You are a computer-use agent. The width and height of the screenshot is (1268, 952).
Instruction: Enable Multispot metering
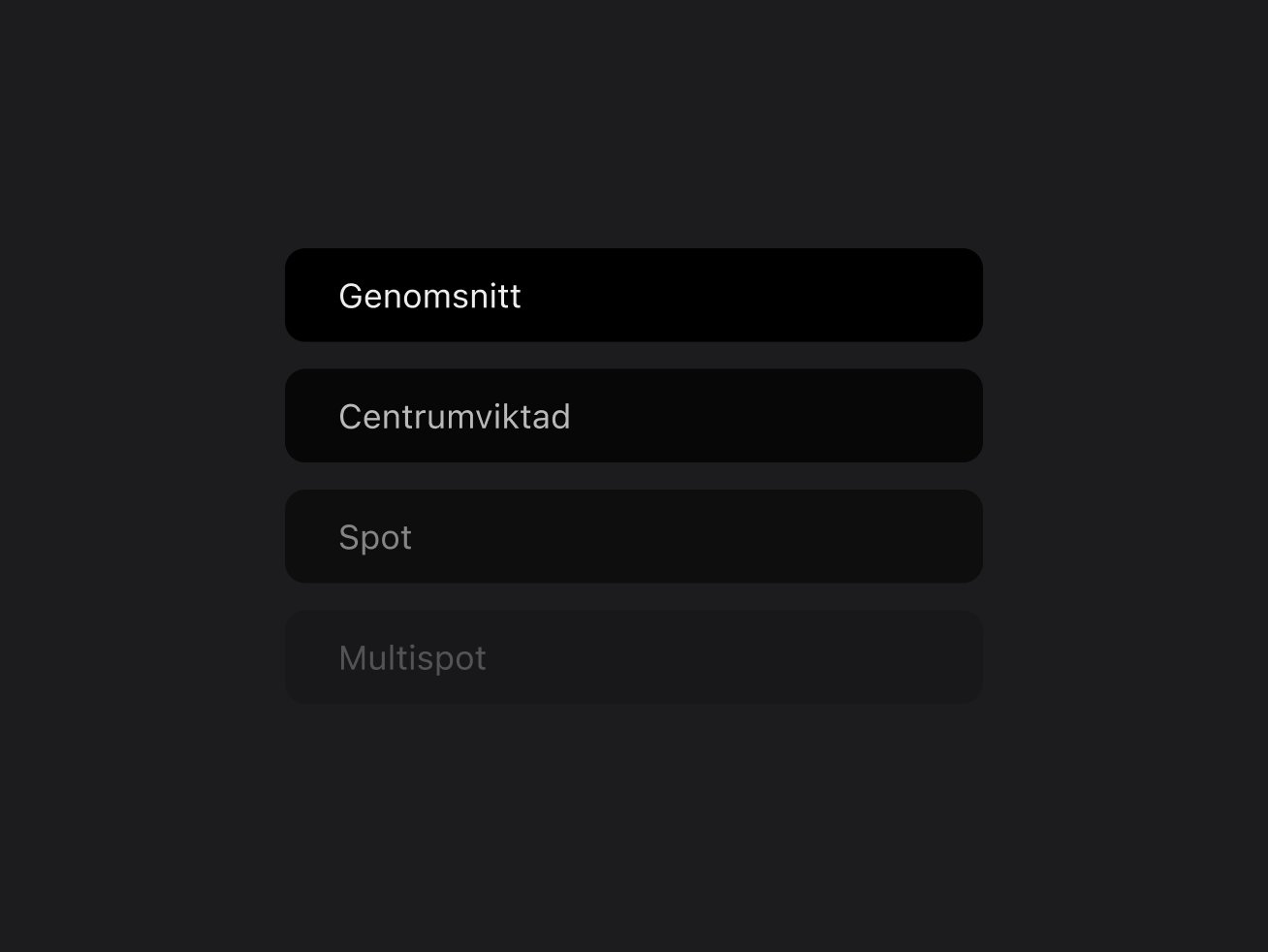pos(633,657)
